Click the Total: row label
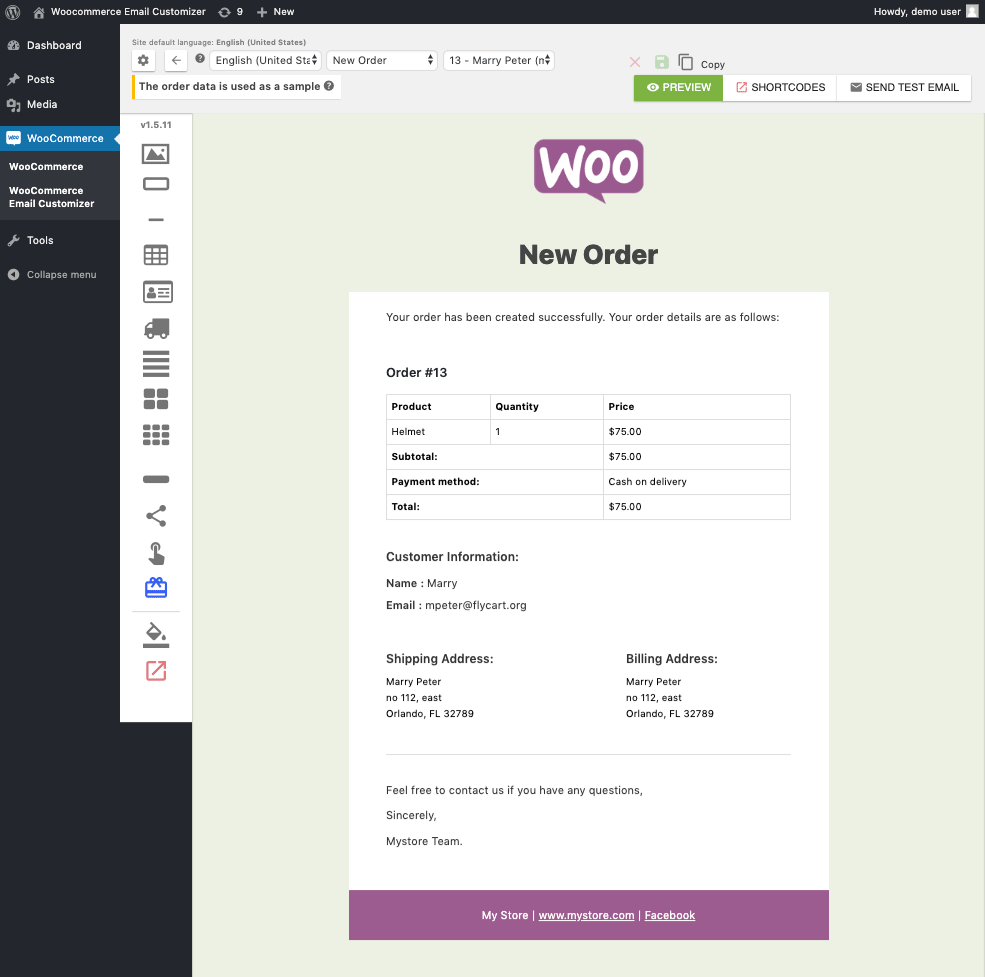 405,507
